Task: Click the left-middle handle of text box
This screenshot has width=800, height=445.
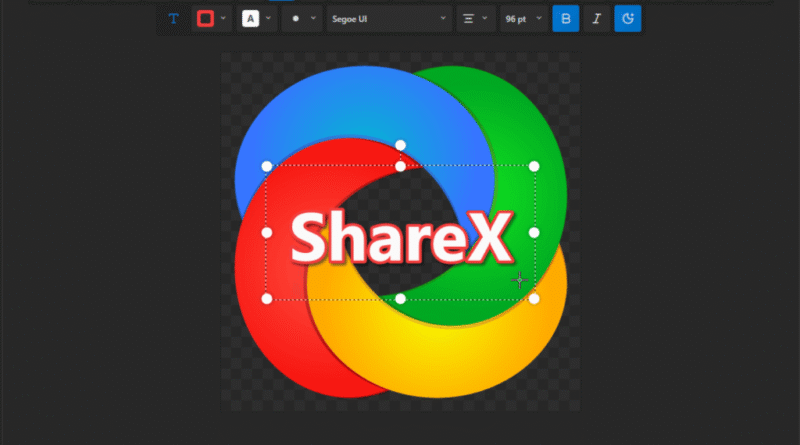Action: click(x=267, y=233)
